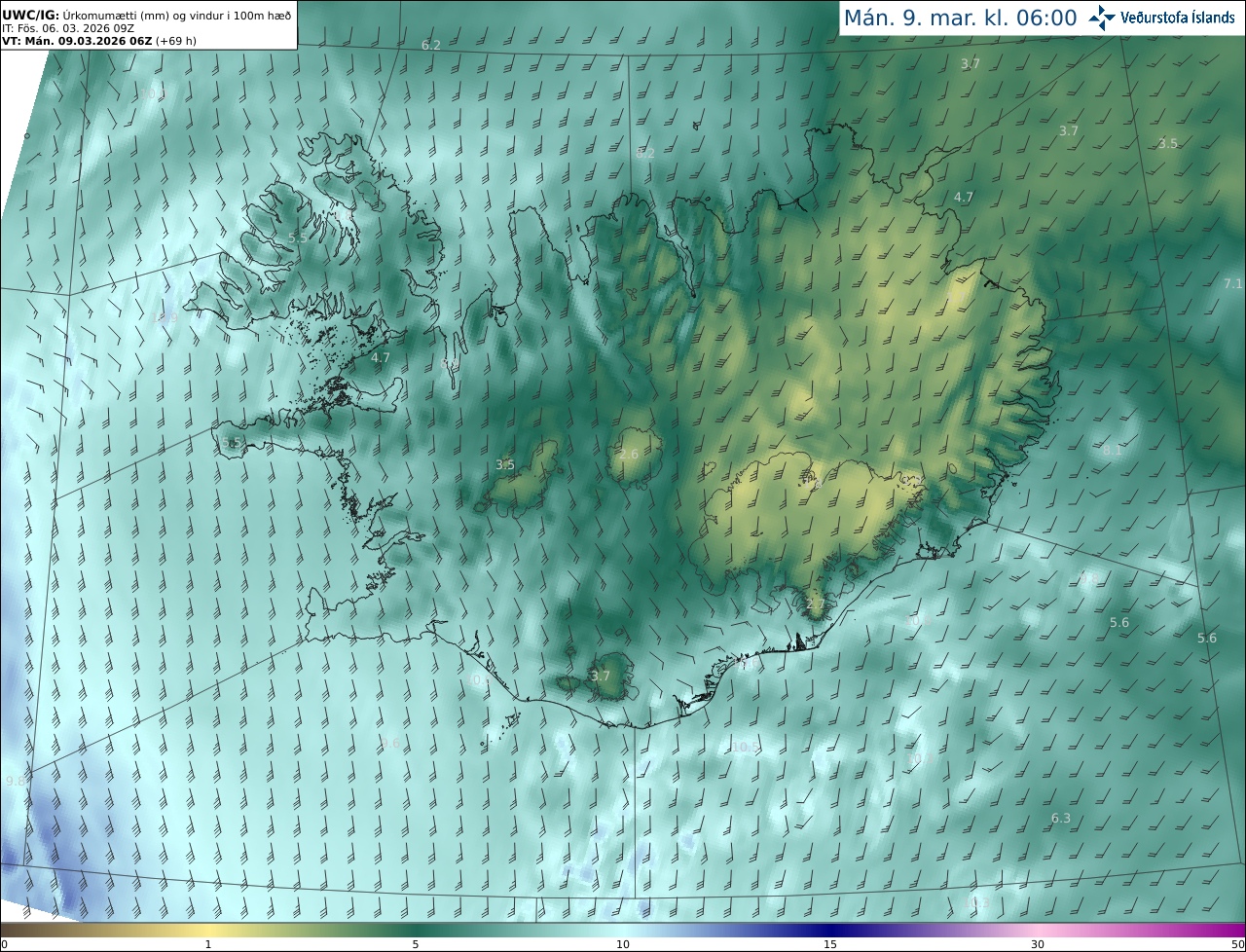Screen dimensions: 1246x952
Task: Click the '6.3' value on the map
Action: [x=1061, y=819]
